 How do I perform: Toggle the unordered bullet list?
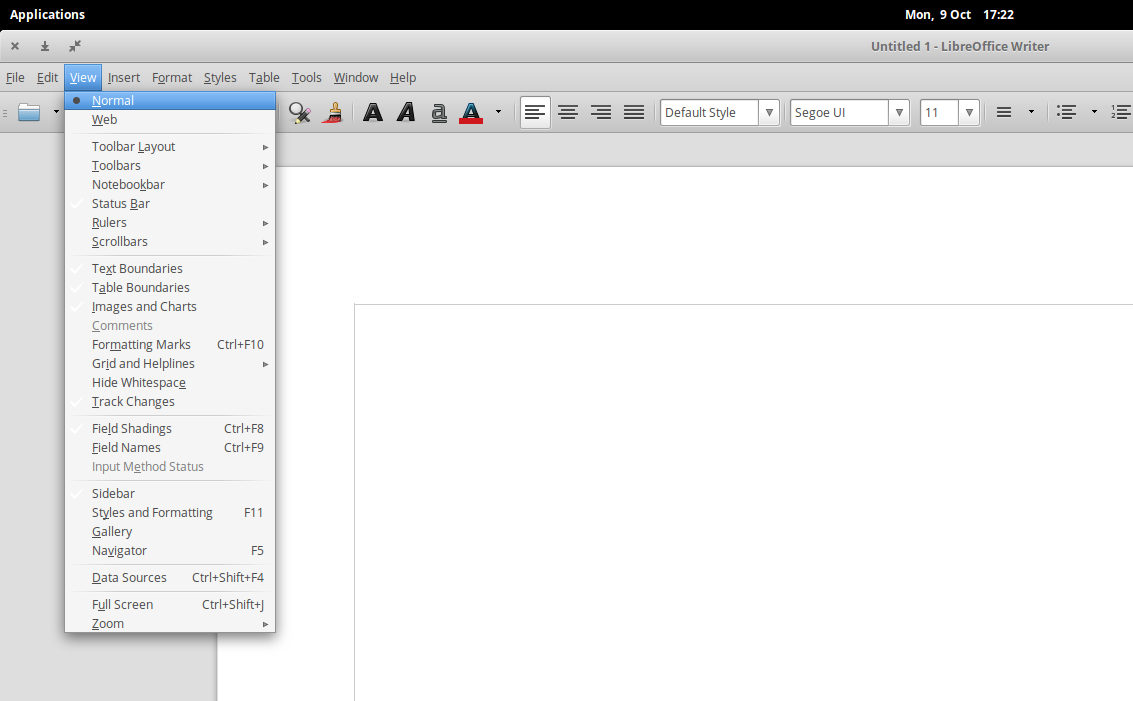[x=1068, y=112]
